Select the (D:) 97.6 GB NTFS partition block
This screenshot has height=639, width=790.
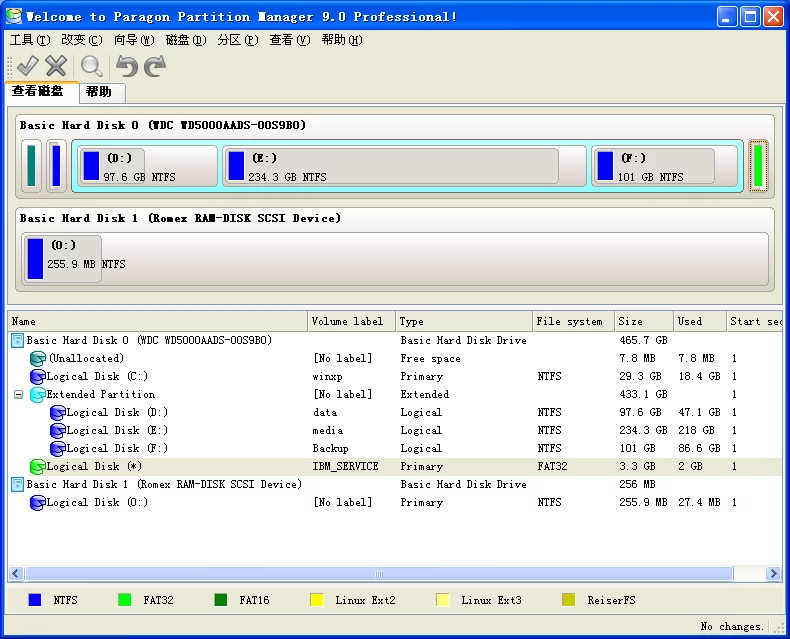coord(148,166)
